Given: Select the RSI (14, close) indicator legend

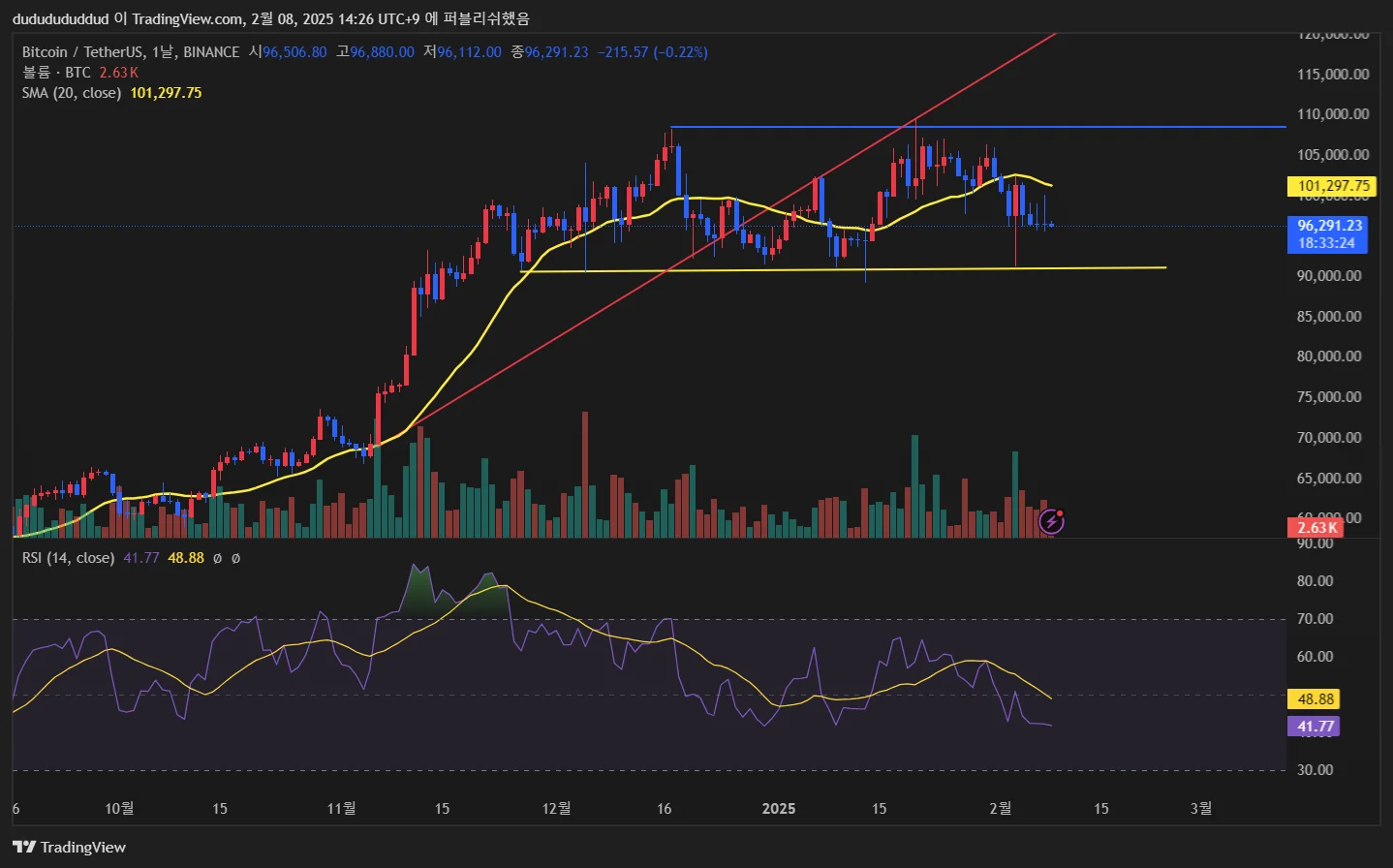Looking at the screenshot, I should tap(68, 558).
